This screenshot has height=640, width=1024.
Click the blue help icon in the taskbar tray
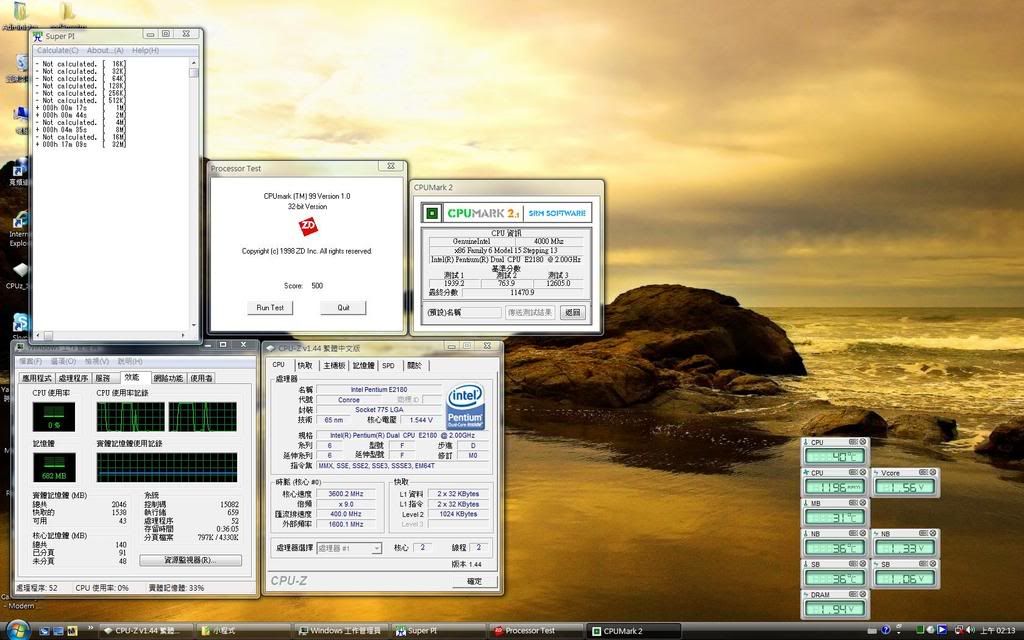pyautogui.click(x=886, y=630)
